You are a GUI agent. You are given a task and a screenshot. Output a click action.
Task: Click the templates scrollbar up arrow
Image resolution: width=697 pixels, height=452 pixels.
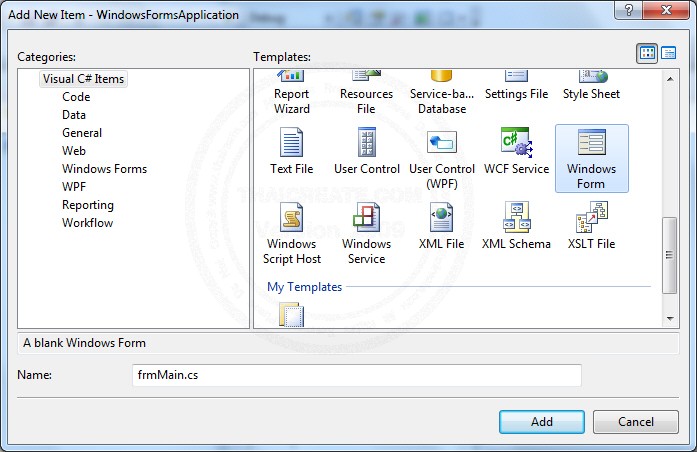[x=670, y=79]
